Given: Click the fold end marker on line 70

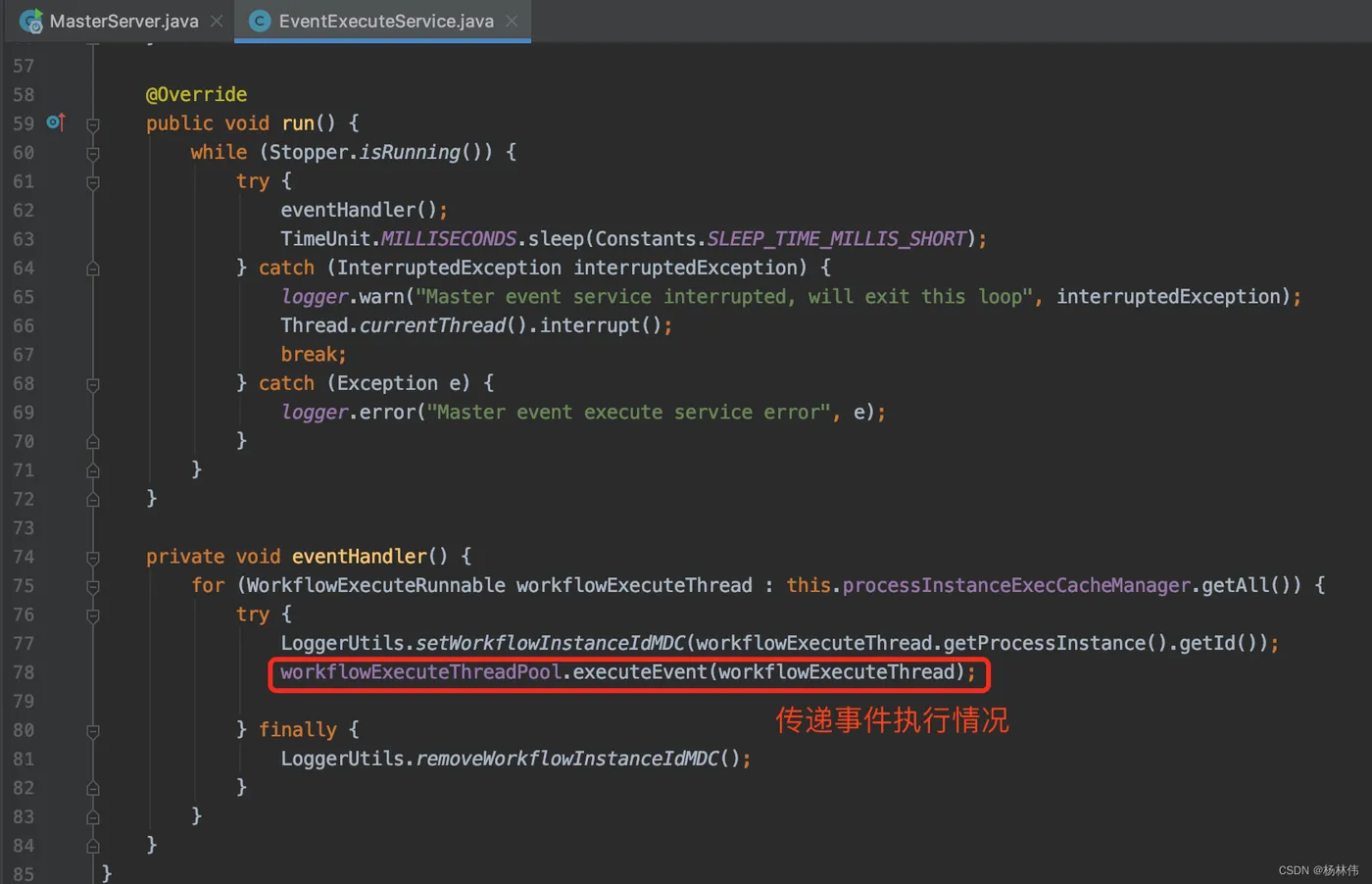Looking at the screenshot, I should (x=93, y=442).
